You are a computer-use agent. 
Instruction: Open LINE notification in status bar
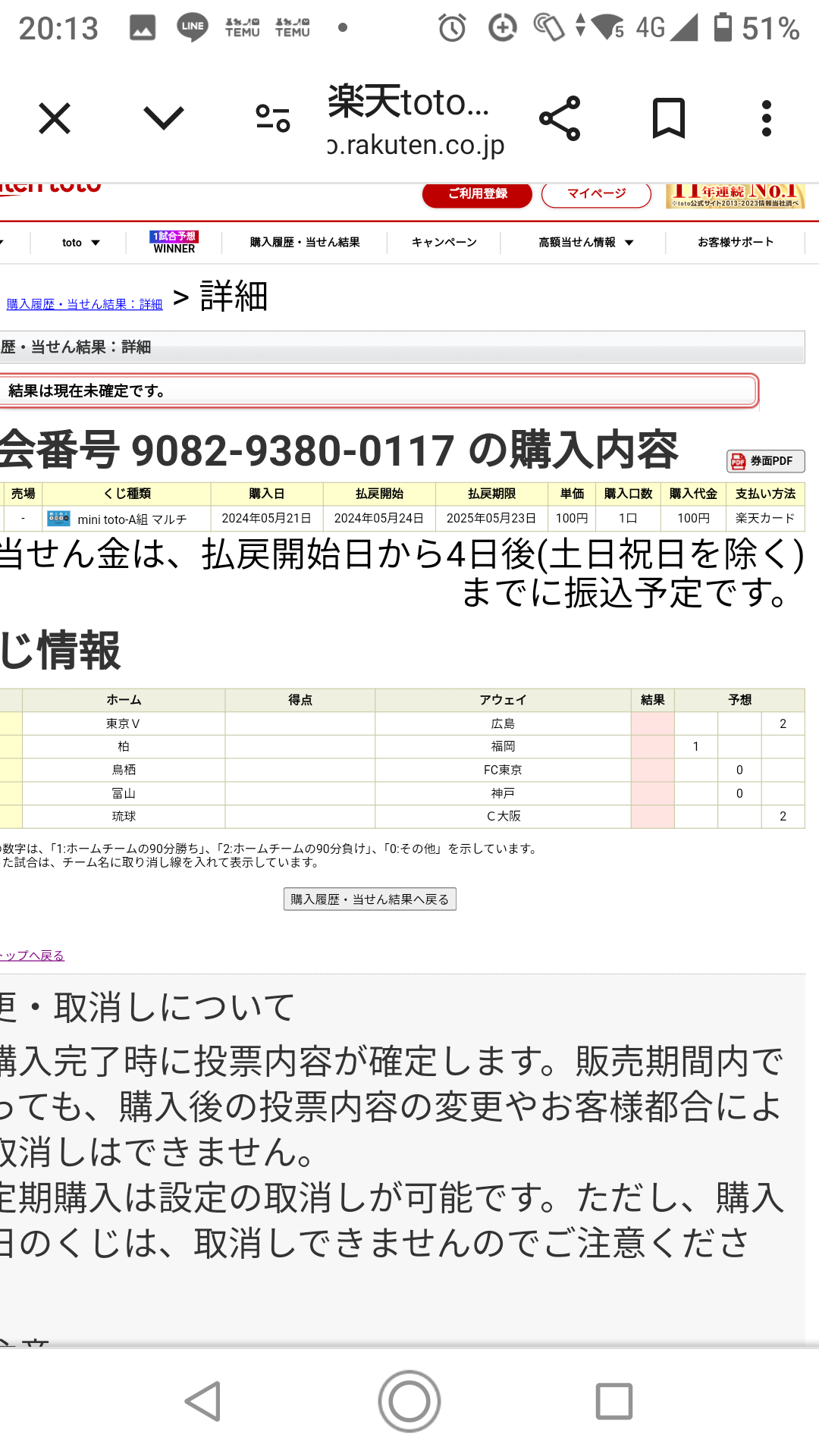point(193,27)
